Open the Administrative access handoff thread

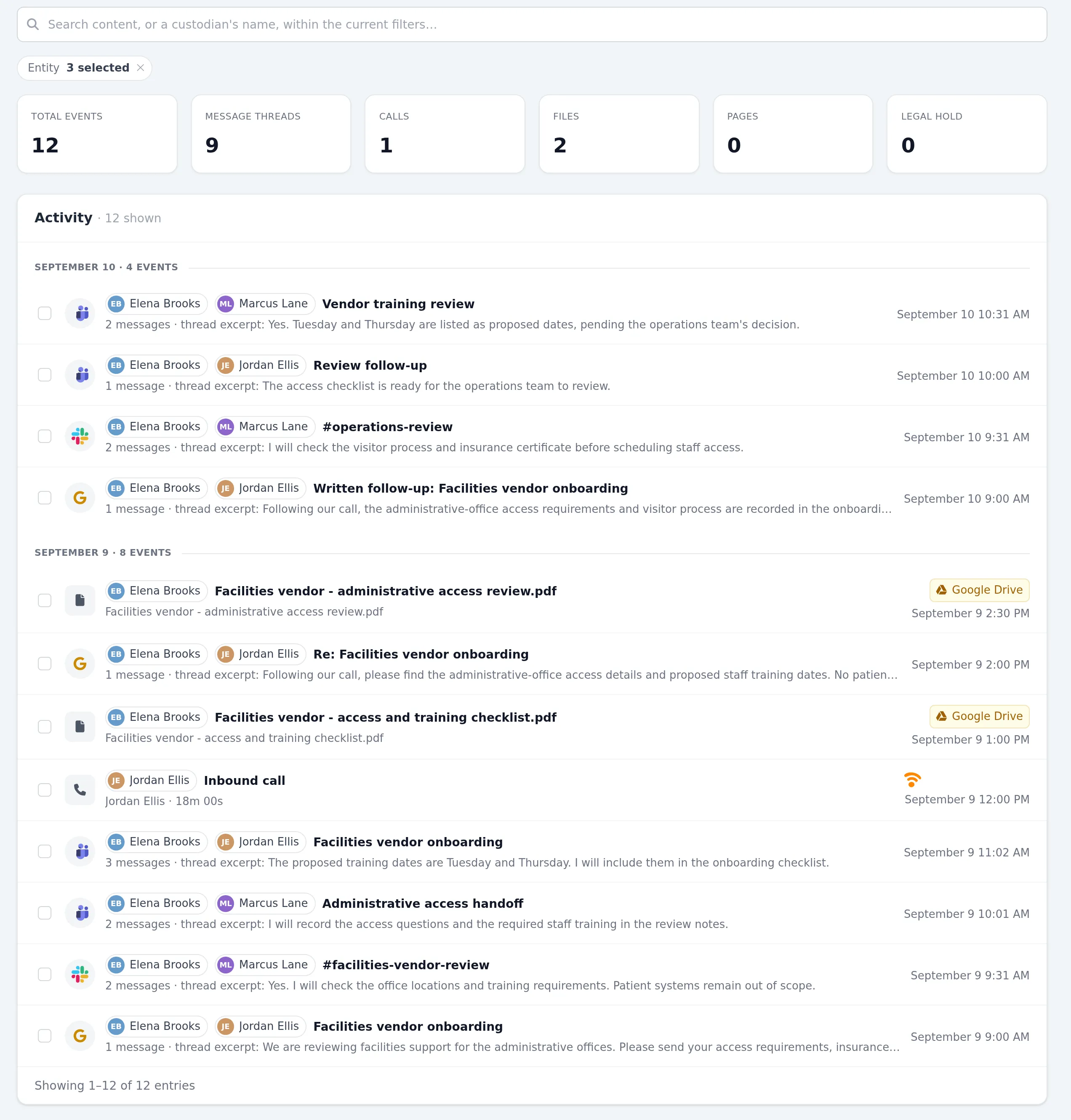tap(422, 904)
